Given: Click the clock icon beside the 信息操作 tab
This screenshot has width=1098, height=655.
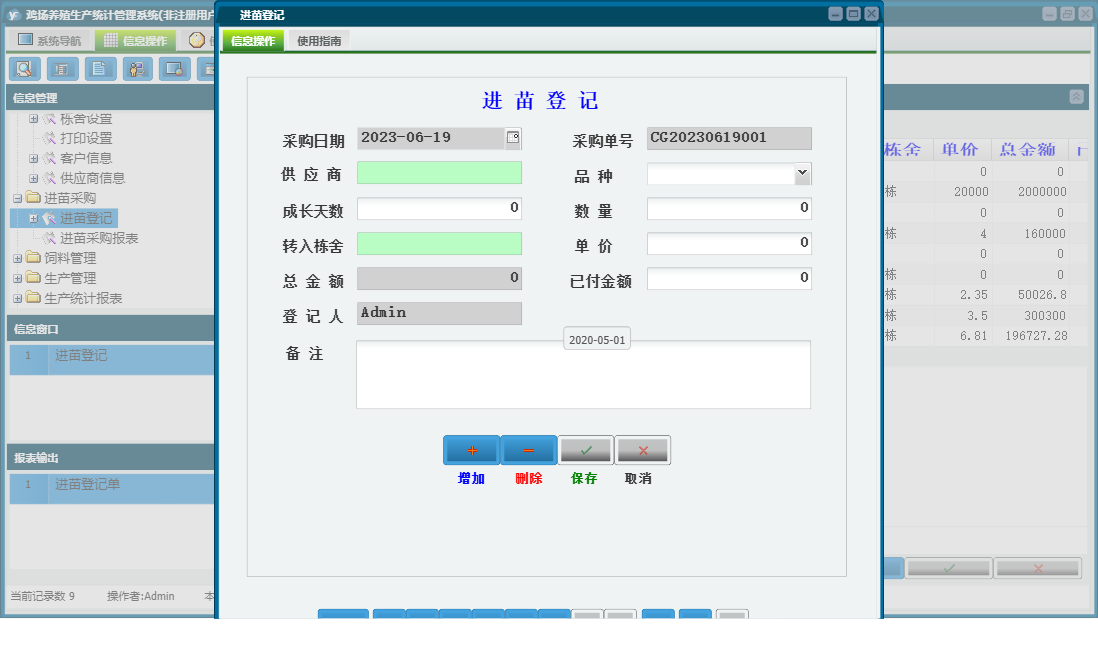Looking at the screenshot, I should [x=199, y=40].
